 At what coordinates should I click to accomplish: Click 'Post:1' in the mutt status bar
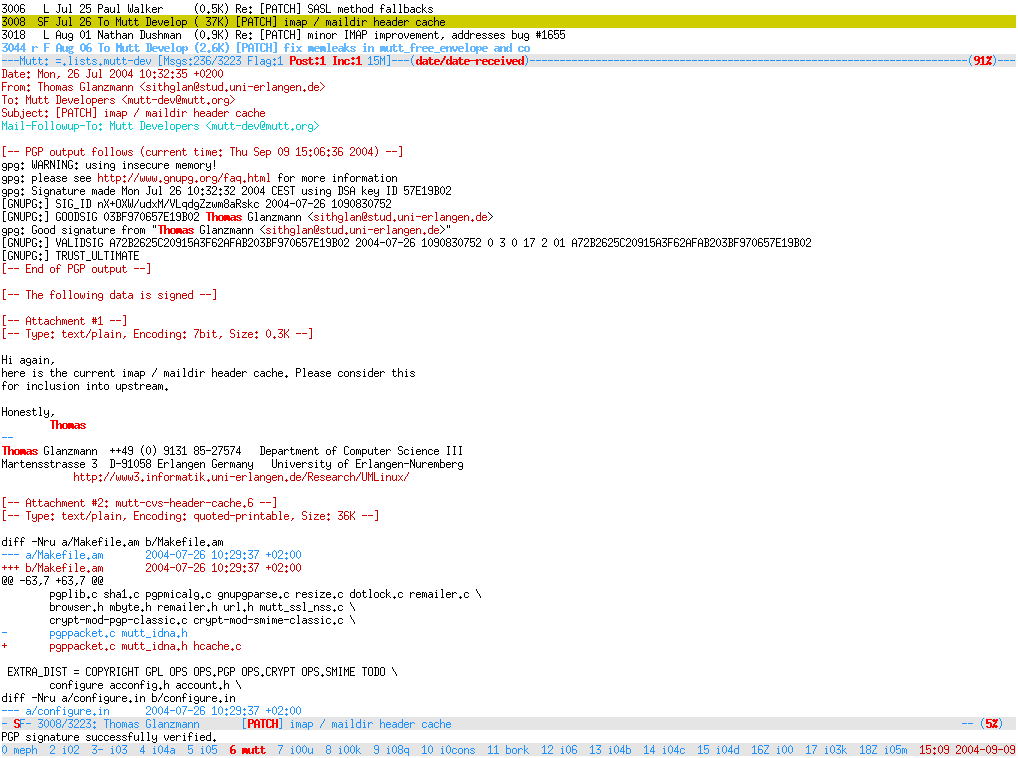[x=307, y=61]
